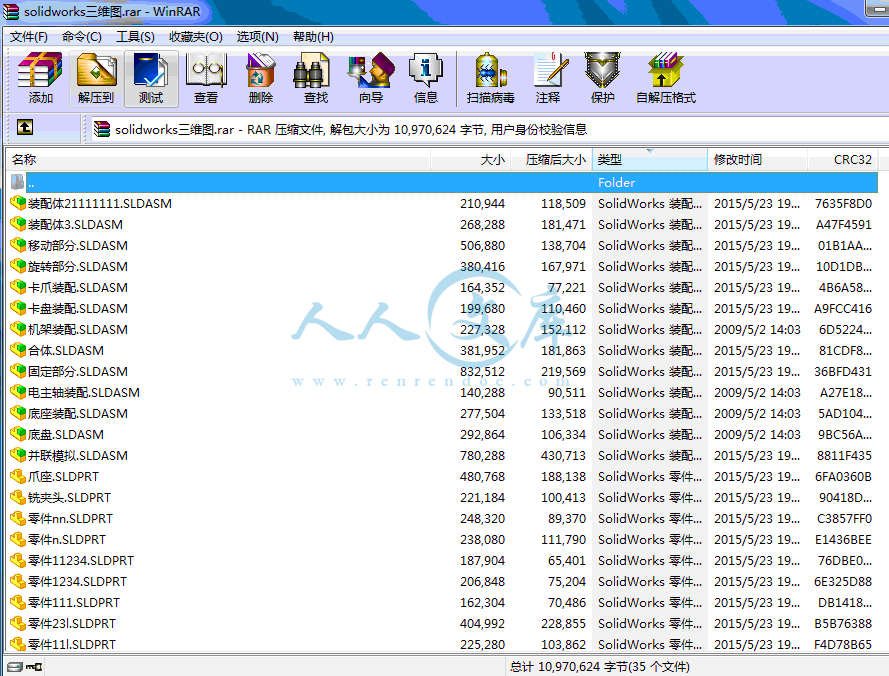The width and height of the screenshot is (889, 676).
Task: Open the 文件(F) menu
Action: (x=28, y=37)
